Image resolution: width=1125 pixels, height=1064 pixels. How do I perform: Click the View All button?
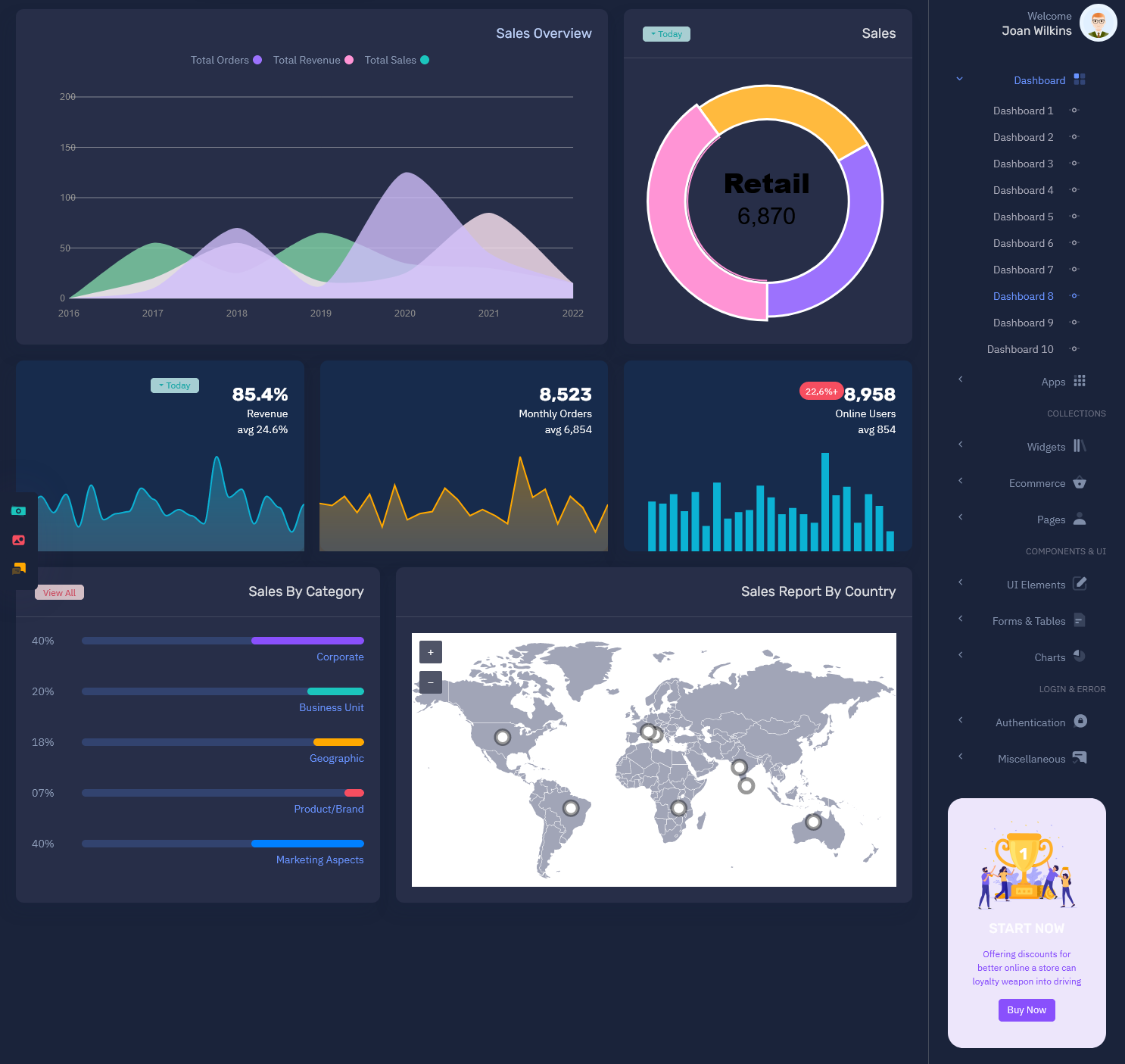[59, 592]
